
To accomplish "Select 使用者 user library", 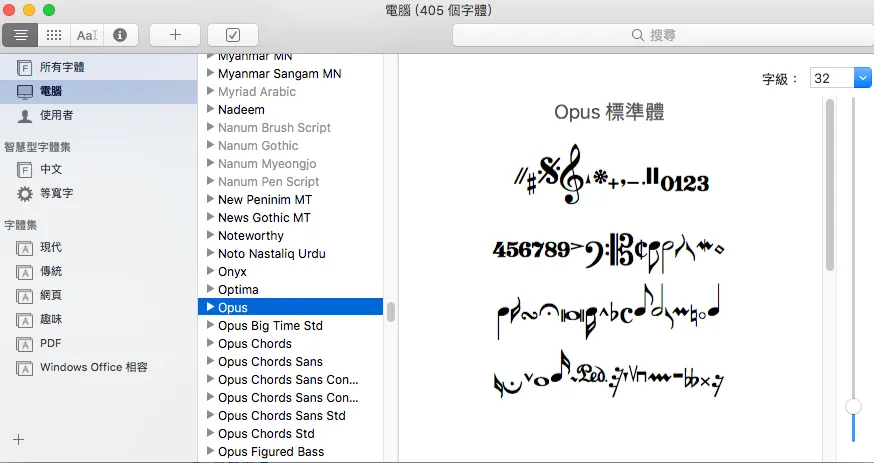I will tap(98, 115).
